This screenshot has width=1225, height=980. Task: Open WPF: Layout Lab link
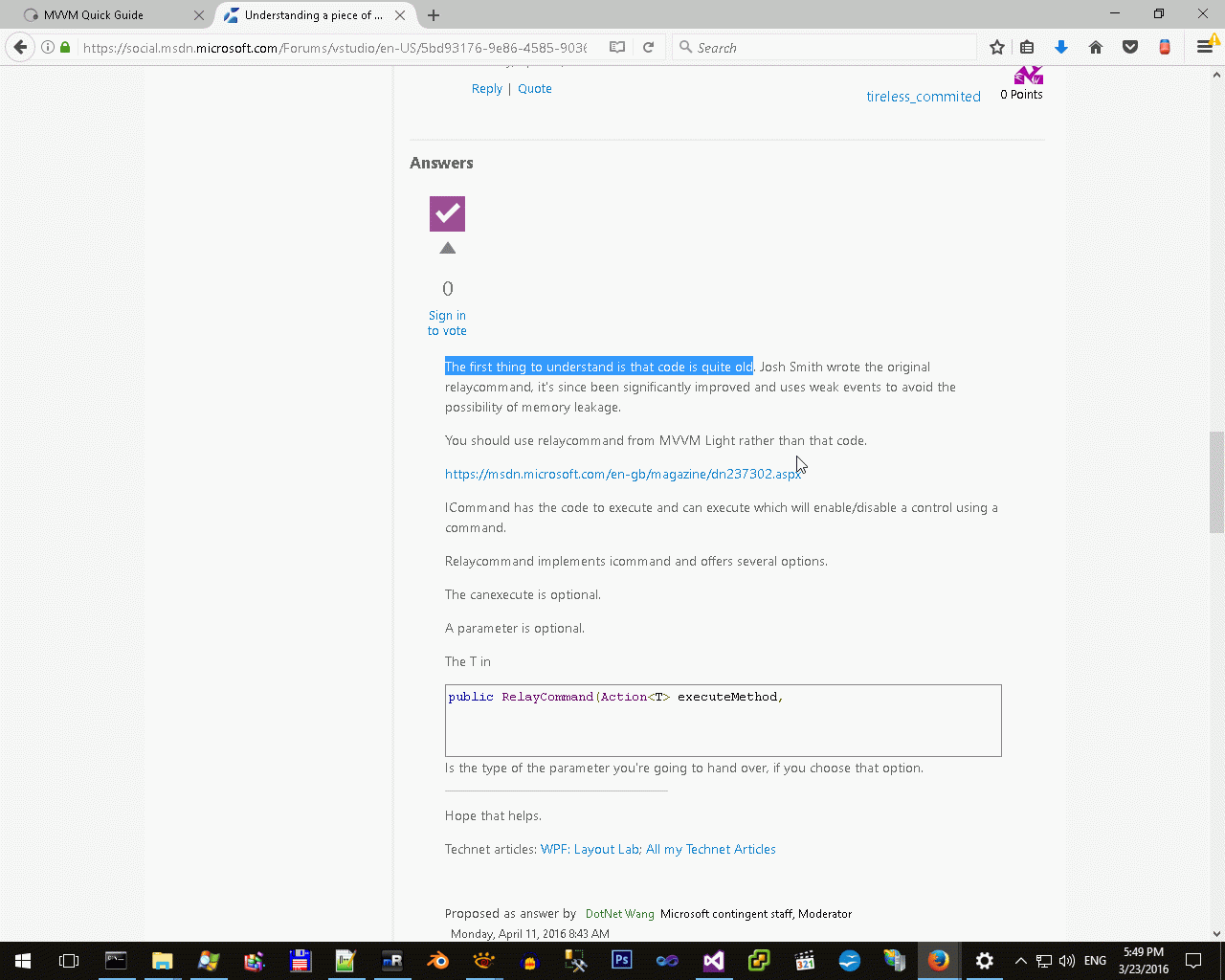(x=590, y=849)
